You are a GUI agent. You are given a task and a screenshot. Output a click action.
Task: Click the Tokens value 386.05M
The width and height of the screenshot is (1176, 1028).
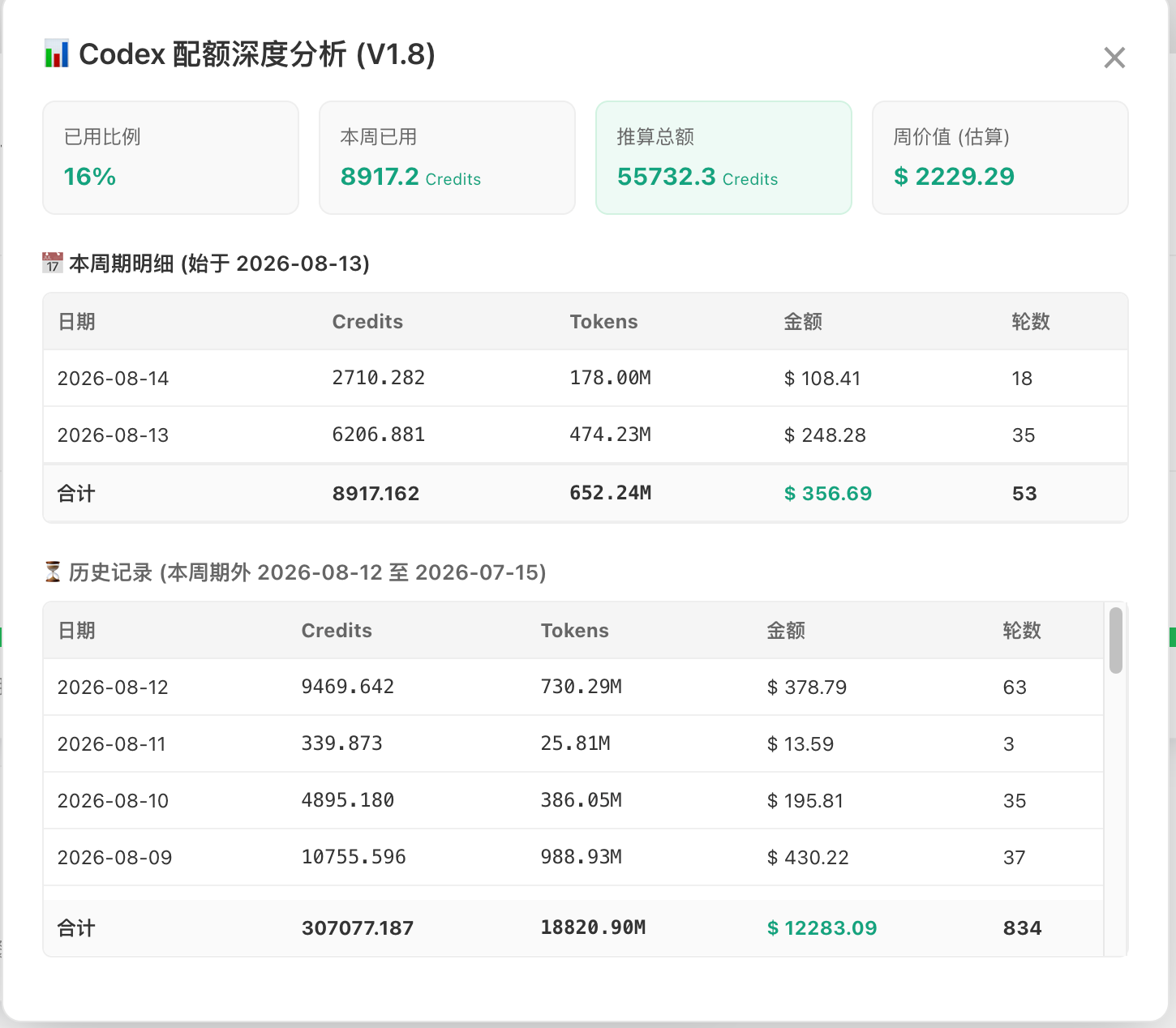click(581, 800)
